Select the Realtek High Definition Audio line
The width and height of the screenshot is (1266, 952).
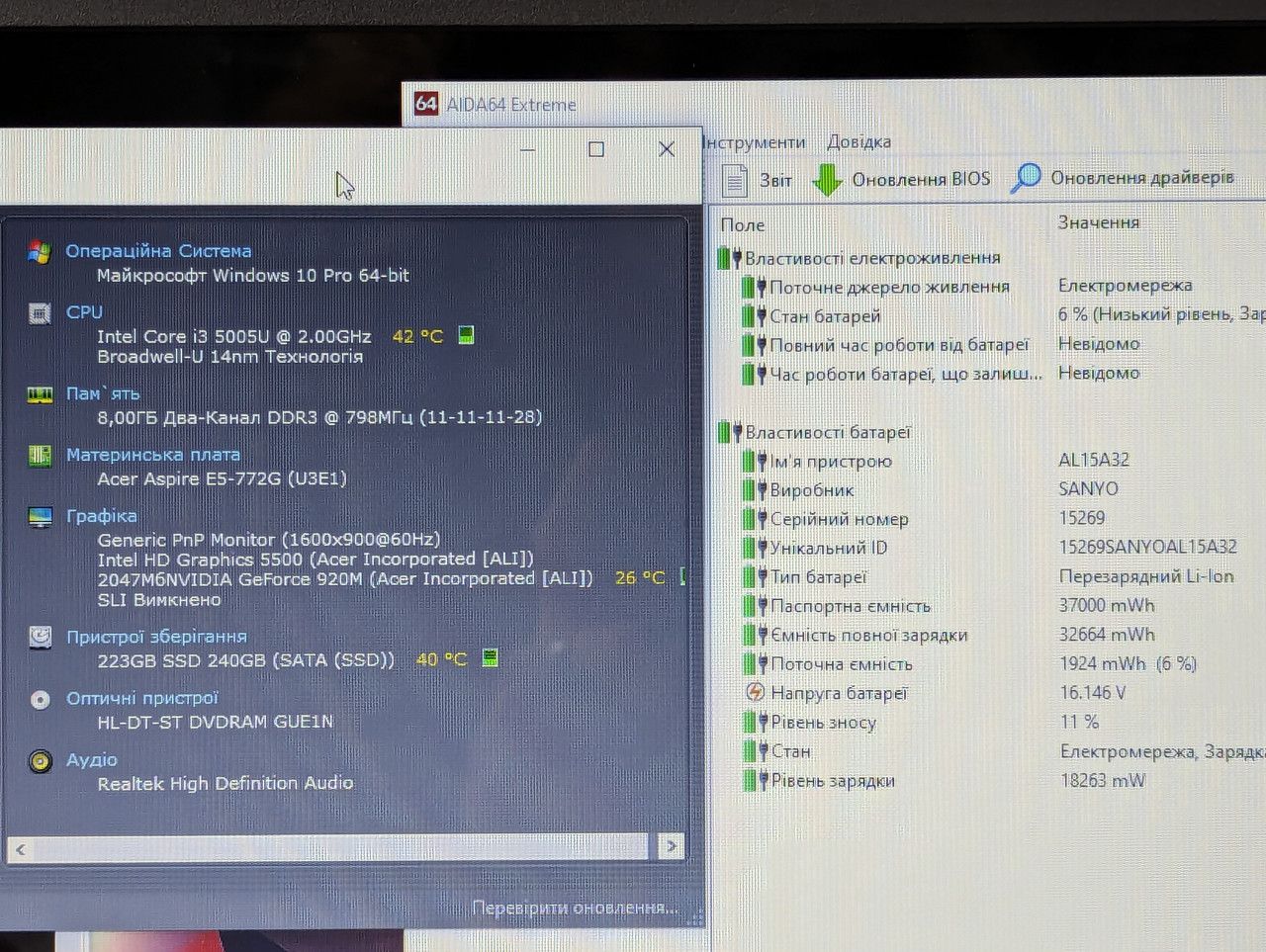(226, 783)
